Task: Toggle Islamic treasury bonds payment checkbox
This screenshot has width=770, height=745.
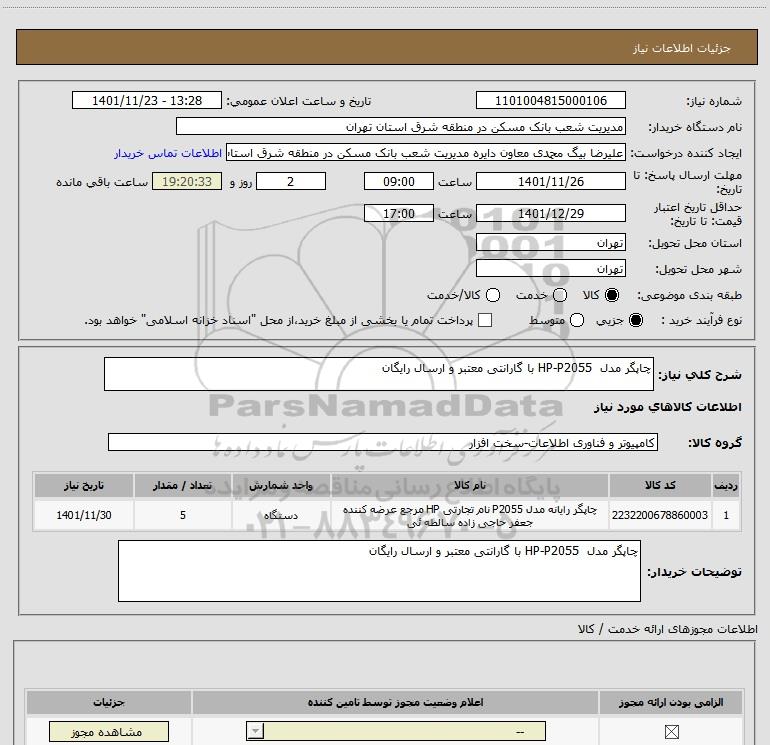Action: [x=485, y=320]
